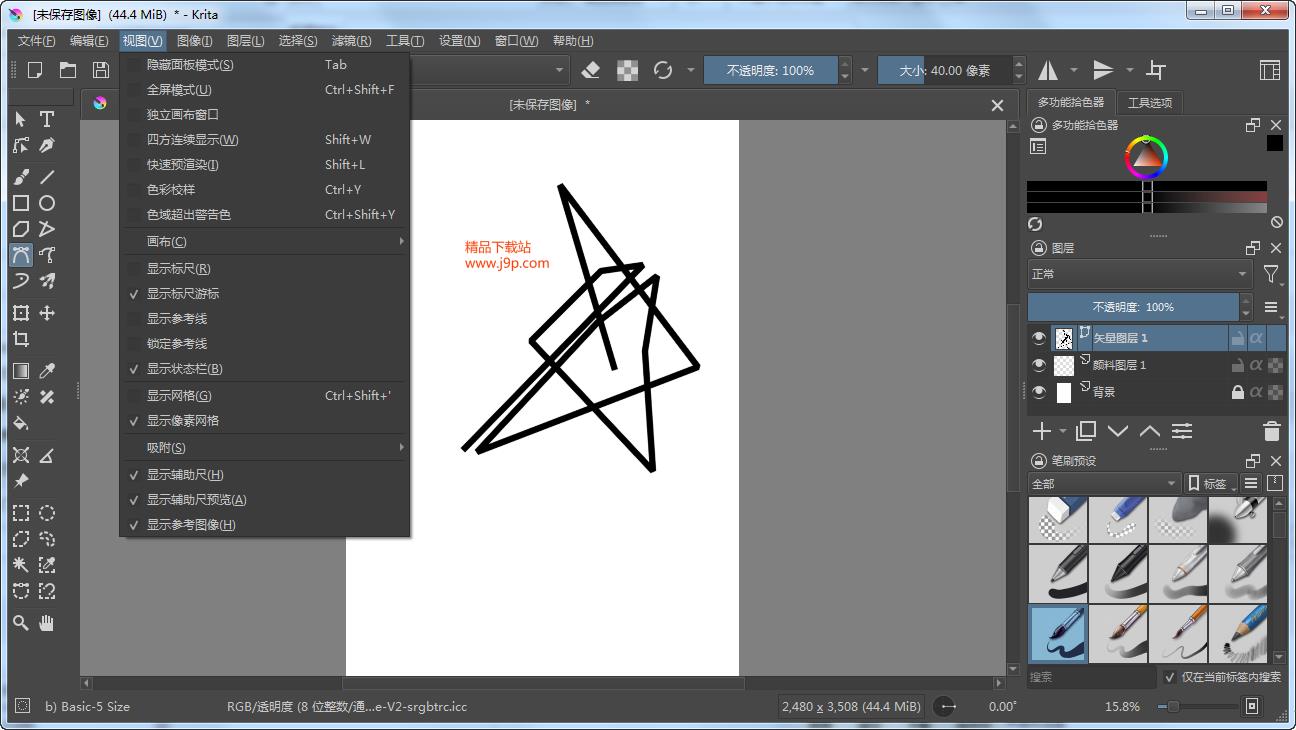The width and height of the screenshot is (1296, 730).
Task: Toggle 仅在当前标签内搜索 checkbox
Action: (x=1169, y=677)
